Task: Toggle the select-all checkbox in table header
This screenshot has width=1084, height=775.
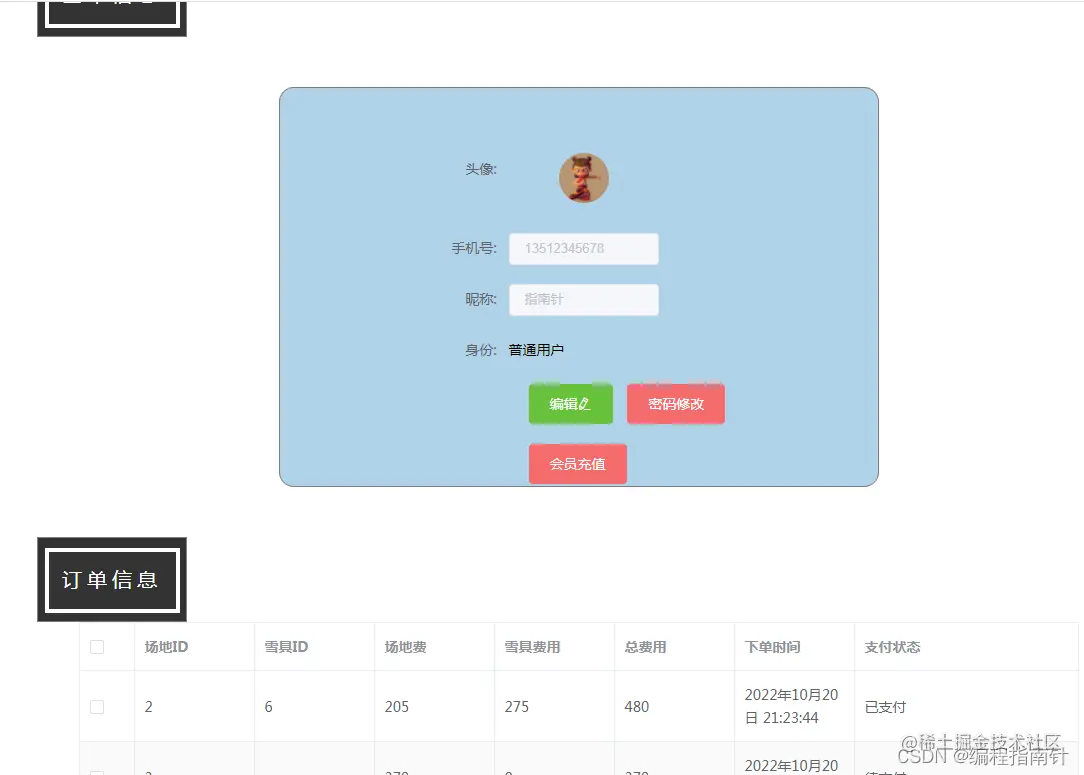Action: [x=97, y=647]
